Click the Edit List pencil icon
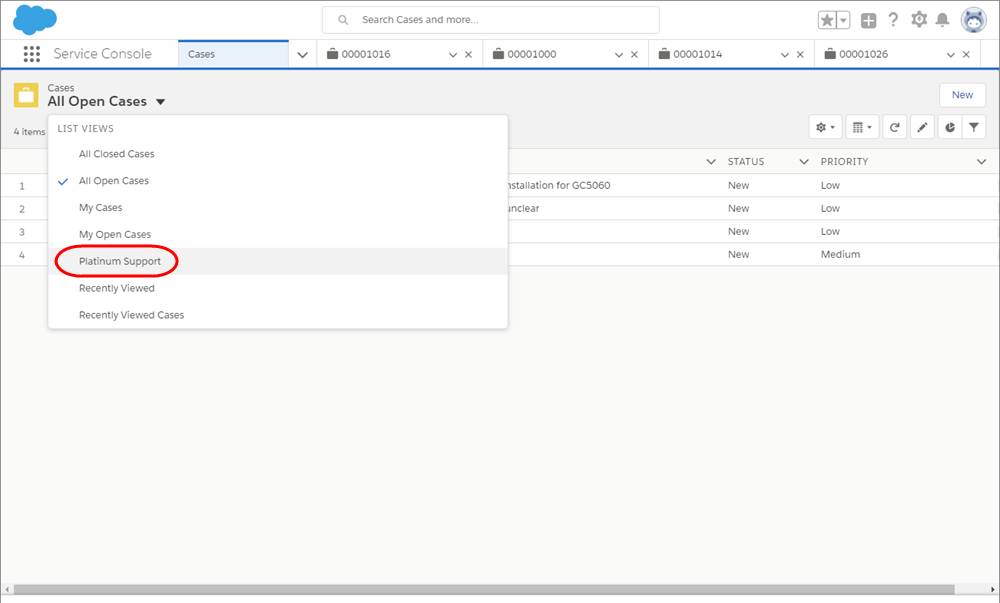This screenshot has width=1000, height=603. [x=922, y=127]
